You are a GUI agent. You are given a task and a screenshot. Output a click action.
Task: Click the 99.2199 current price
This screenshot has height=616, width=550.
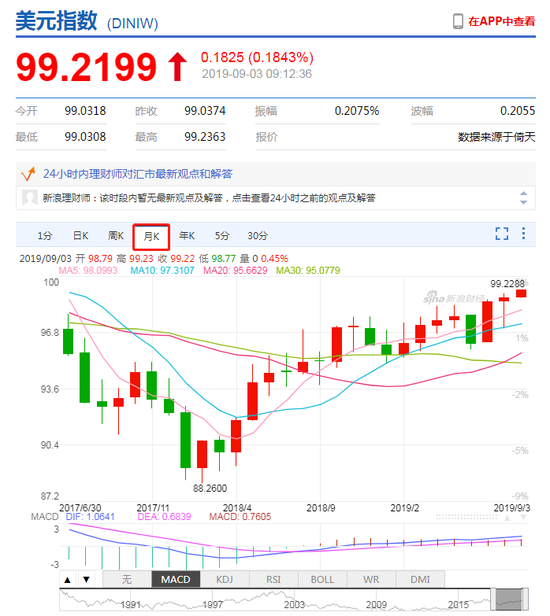(86, 67)
